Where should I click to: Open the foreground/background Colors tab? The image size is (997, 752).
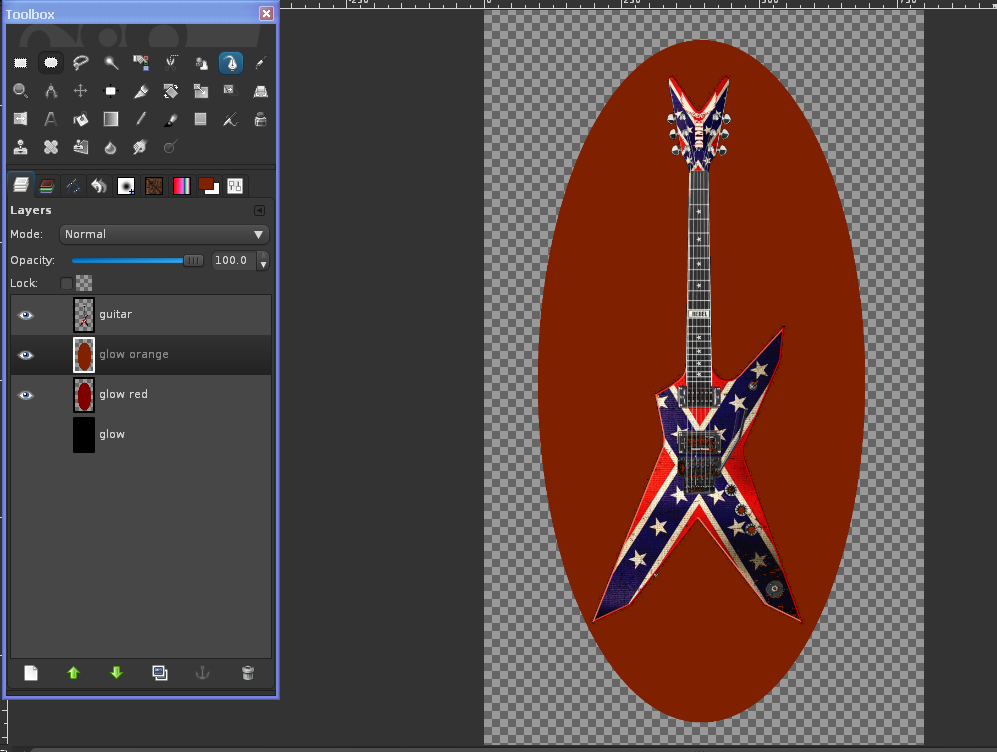(209, 186)
